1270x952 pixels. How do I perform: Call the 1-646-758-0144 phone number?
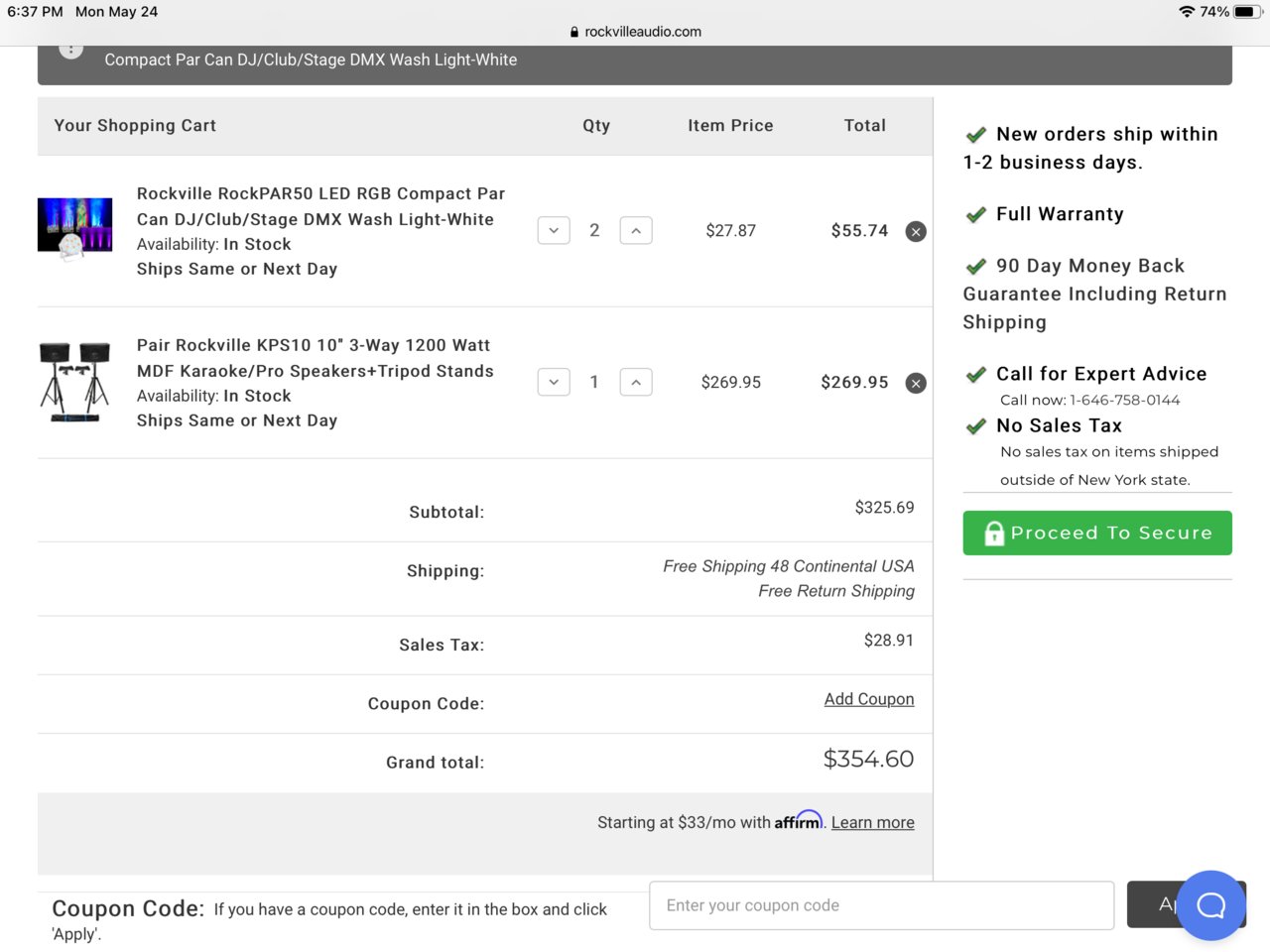[x=1125, y=400]
